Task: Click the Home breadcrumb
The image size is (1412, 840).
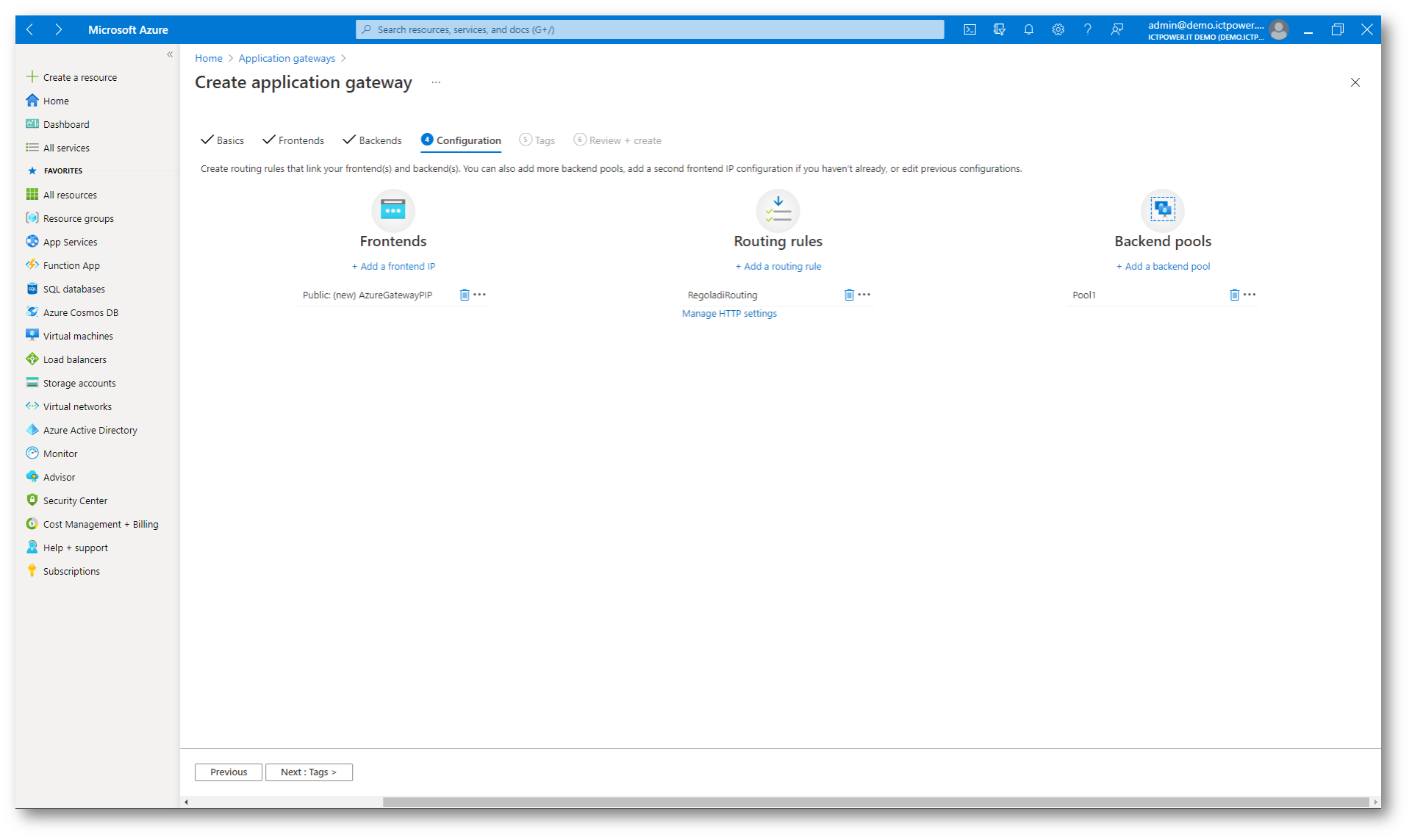Action: click(209, 58)
